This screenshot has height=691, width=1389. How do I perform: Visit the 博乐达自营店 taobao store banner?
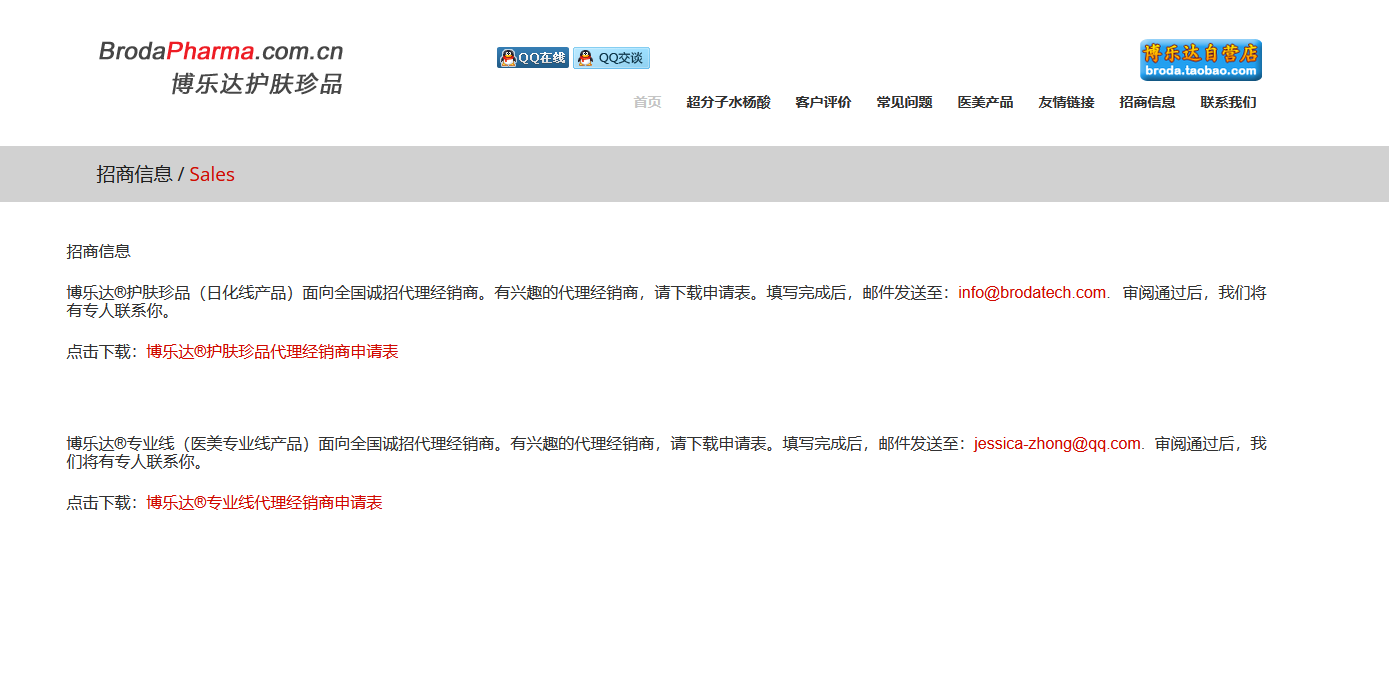pos(1200,60)
